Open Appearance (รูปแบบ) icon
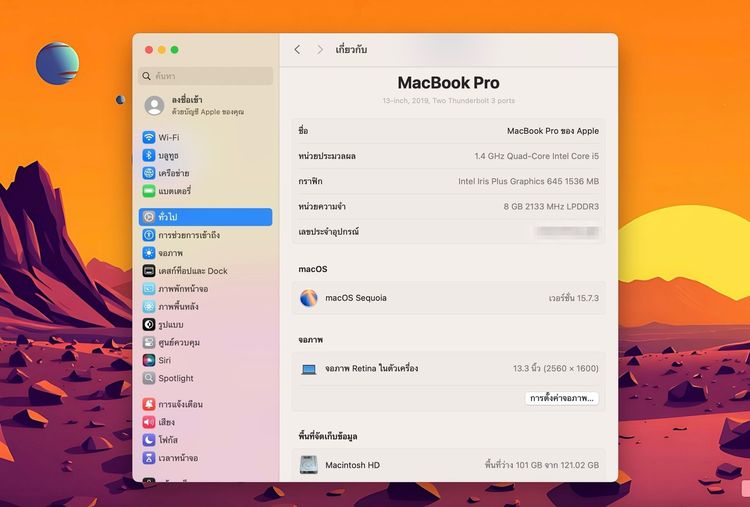This screenshot has width=750, height=507. coord(149,324)
